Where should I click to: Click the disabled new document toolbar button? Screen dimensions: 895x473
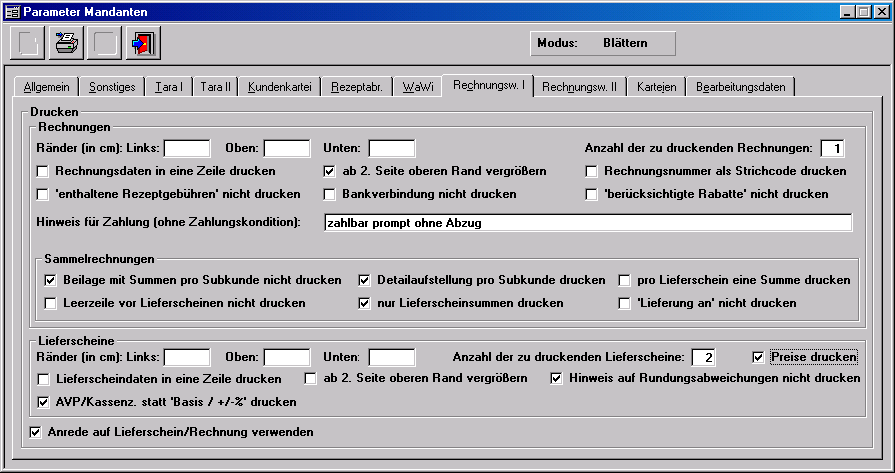[x=27, y=43]
